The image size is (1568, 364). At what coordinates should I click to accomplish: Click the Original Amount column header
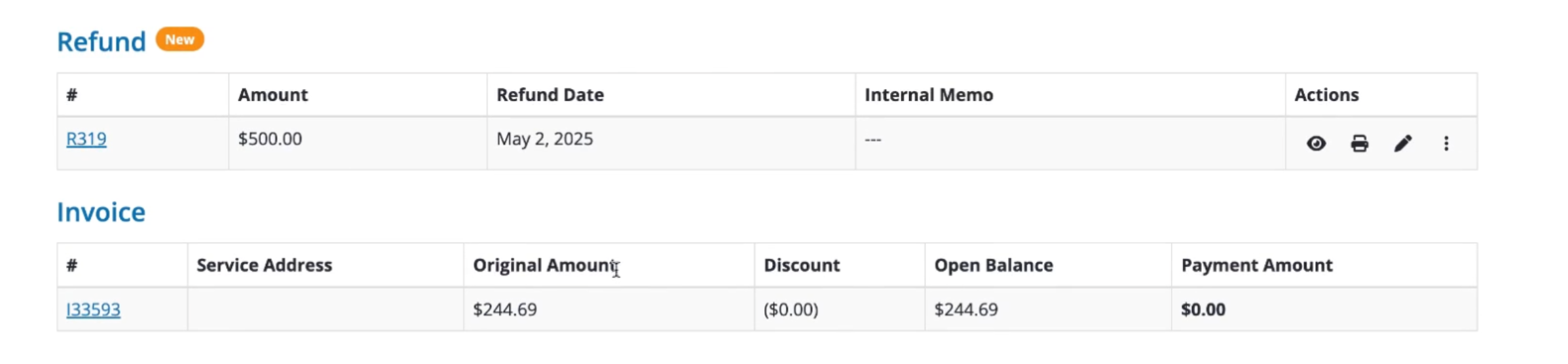[x=545, y=265]
